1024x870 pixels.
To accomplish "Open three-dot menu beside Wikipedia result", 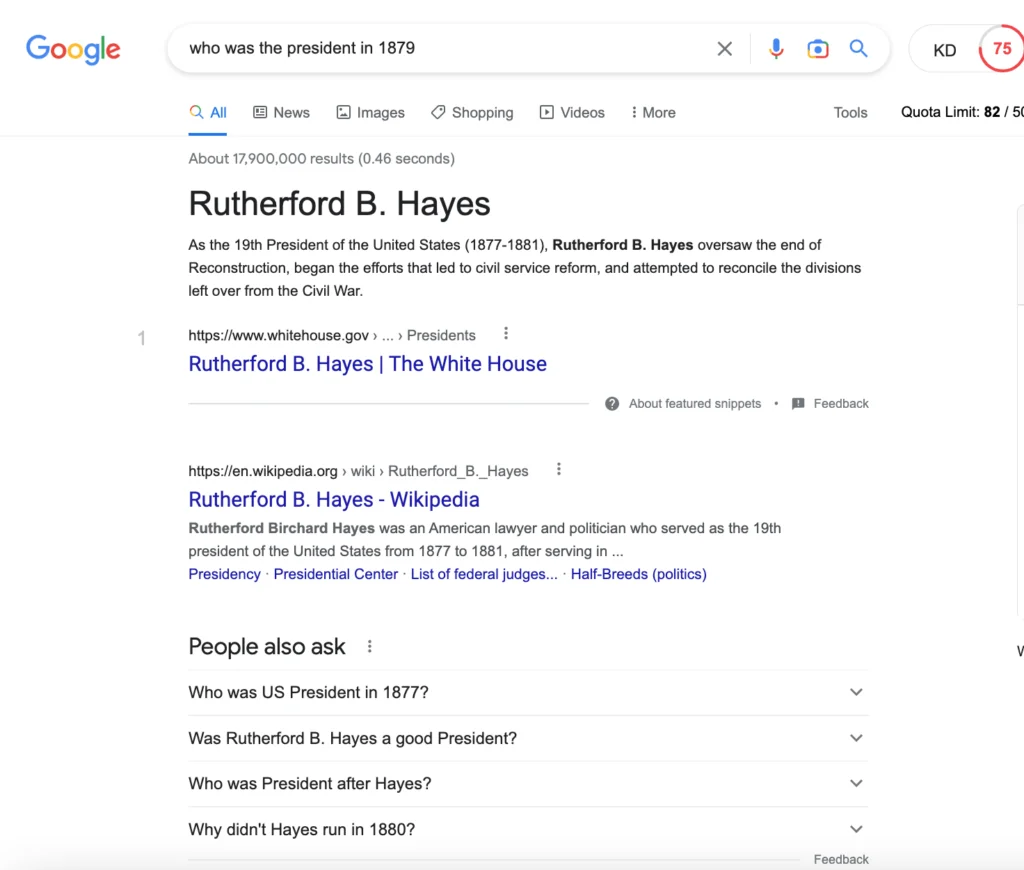I will (558, 470).
